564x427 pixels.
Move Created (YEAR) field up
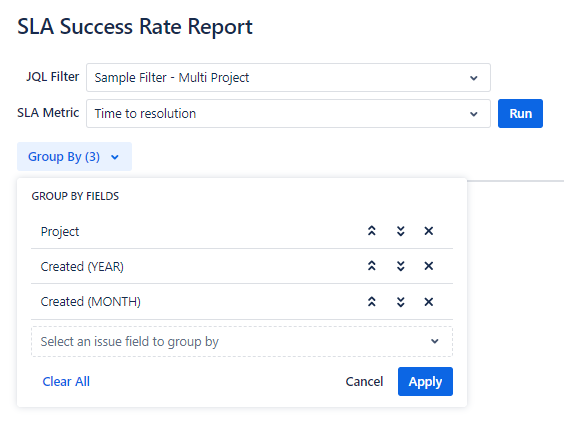(x=372, y=266)
